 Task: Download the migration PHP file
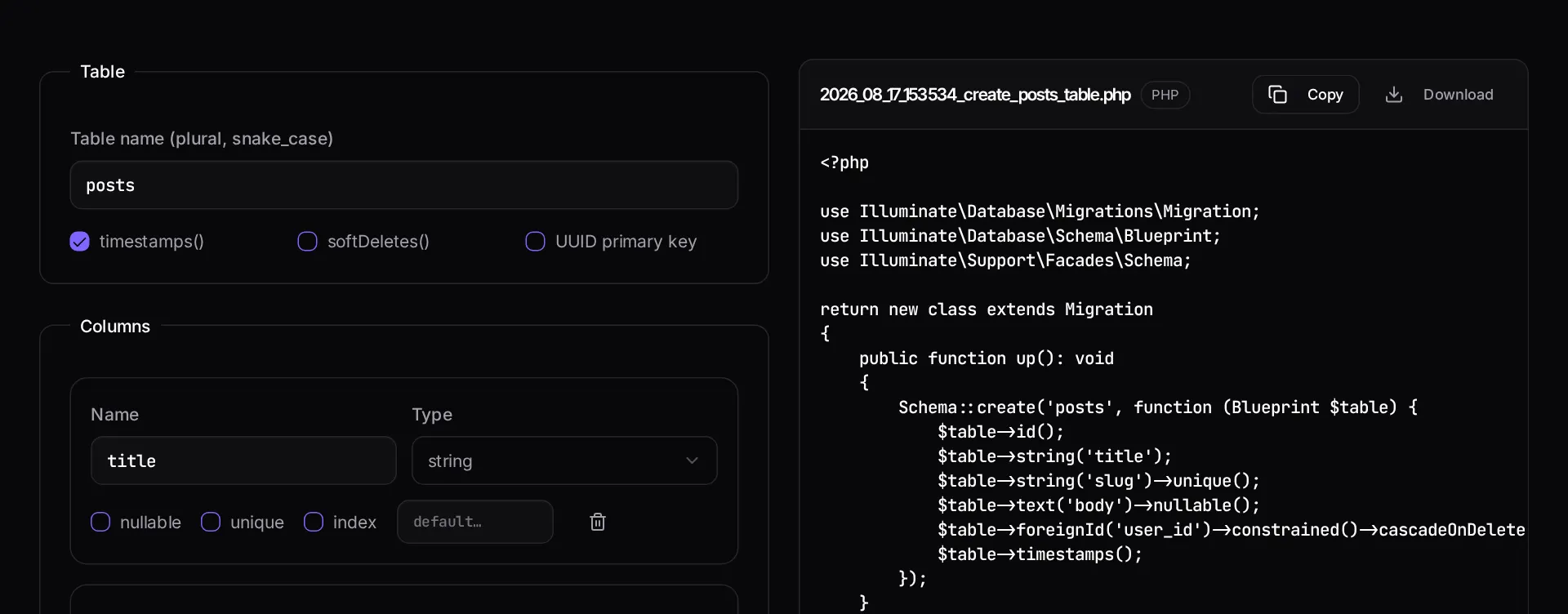pyautogui.click(x=1440, y=95)
